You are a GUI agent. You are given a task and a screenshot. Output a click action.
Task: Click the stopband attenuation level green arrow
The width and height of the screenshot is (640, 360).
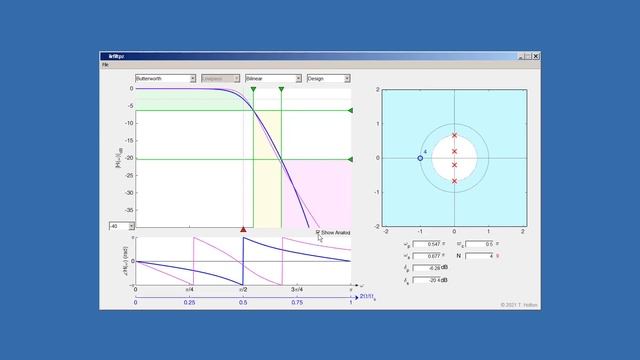click(350, 160)
